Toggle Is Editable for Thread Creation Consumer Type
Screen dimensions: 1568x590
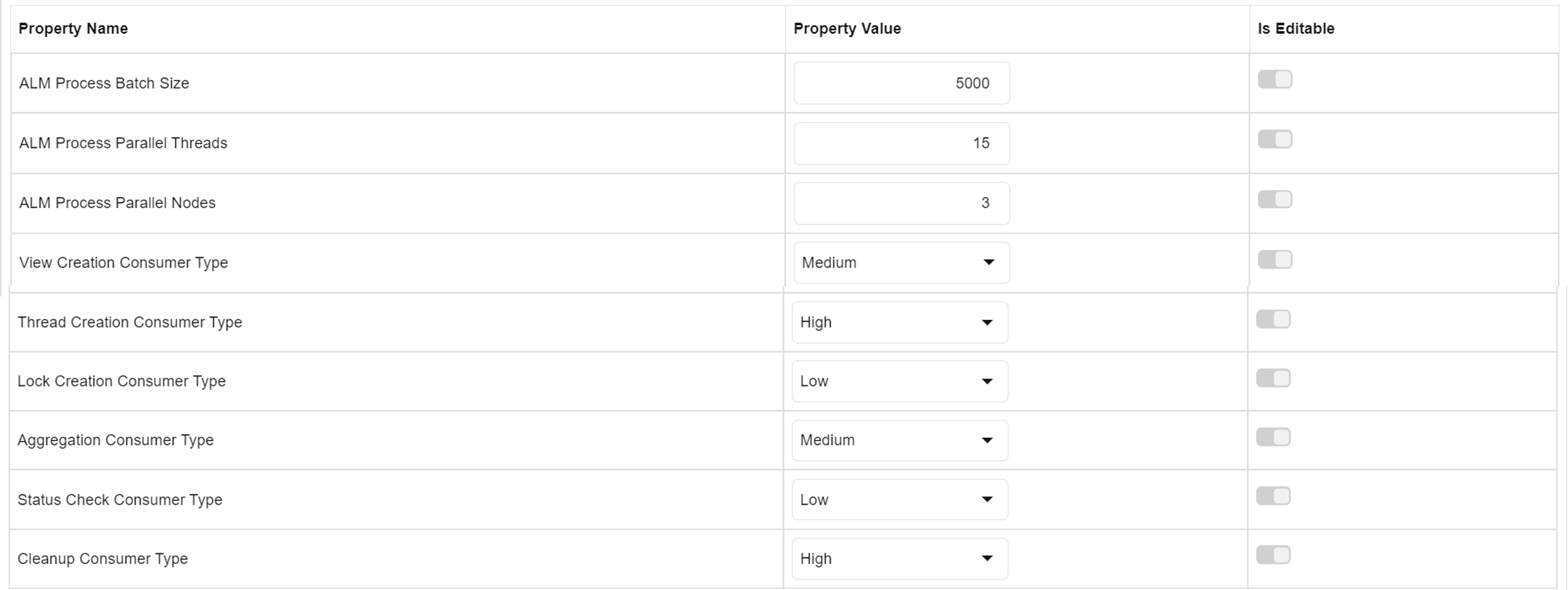(1273, 319)
